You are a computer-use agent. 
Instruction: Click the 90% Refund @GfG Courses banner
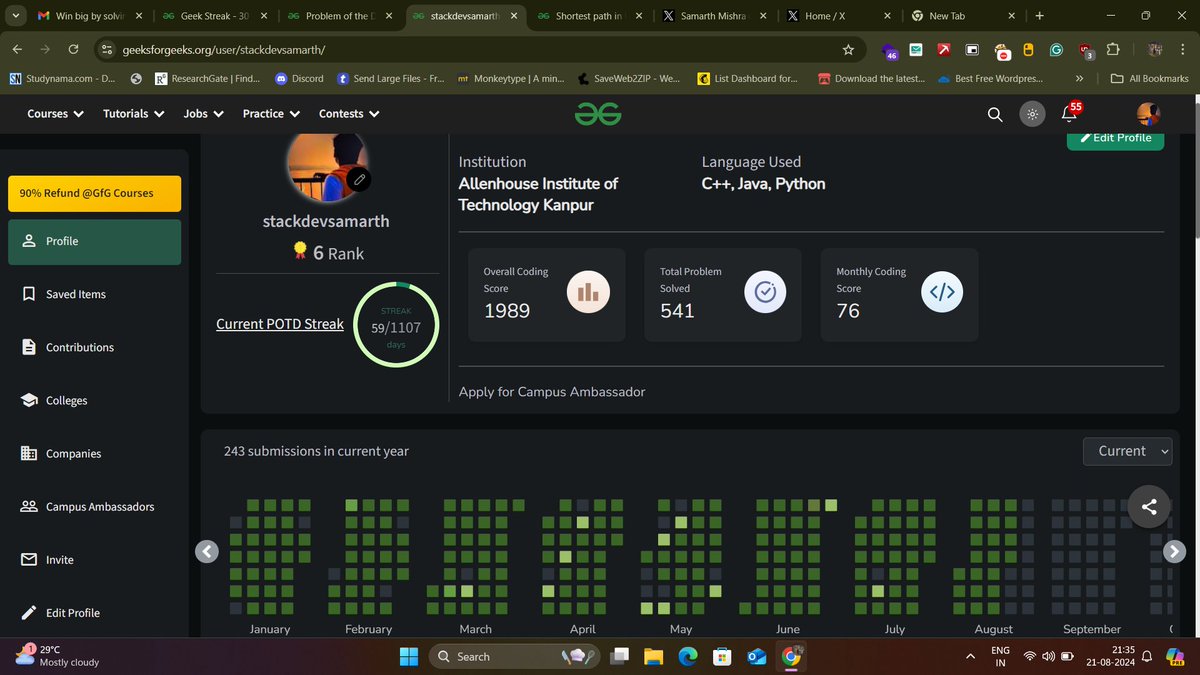tap(94, 193)
